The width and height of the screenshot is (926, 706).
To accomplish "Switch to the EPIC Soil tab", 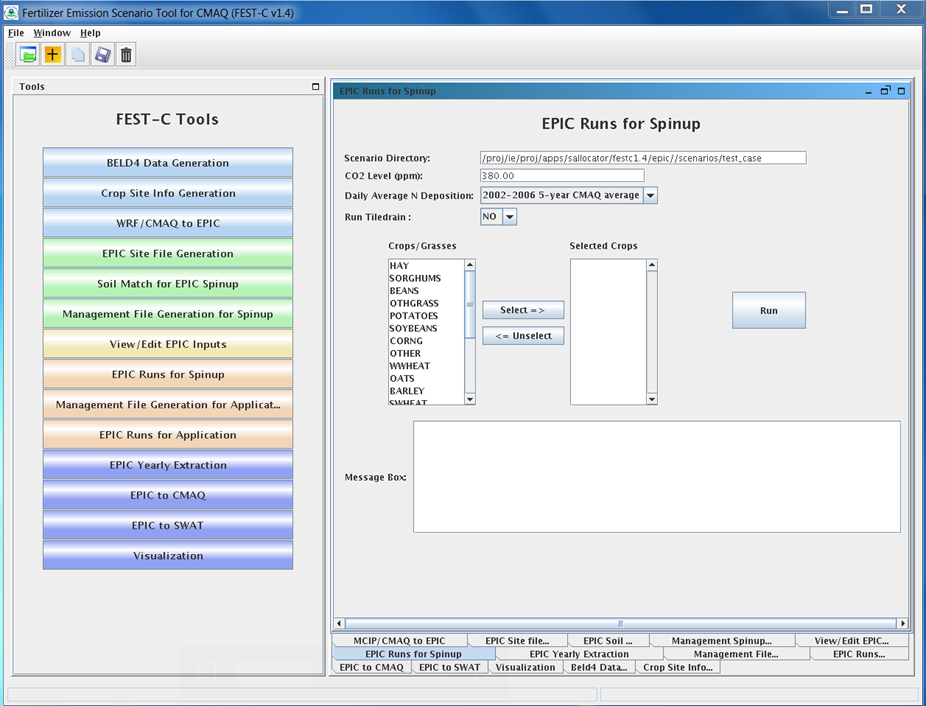I will click(x=608, y=640).
